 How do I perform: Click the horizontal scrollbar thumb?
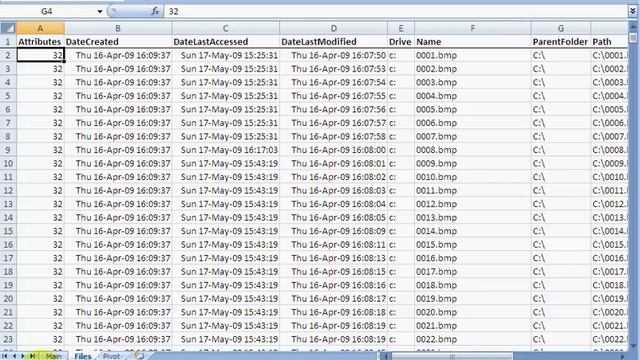[452, 356]
